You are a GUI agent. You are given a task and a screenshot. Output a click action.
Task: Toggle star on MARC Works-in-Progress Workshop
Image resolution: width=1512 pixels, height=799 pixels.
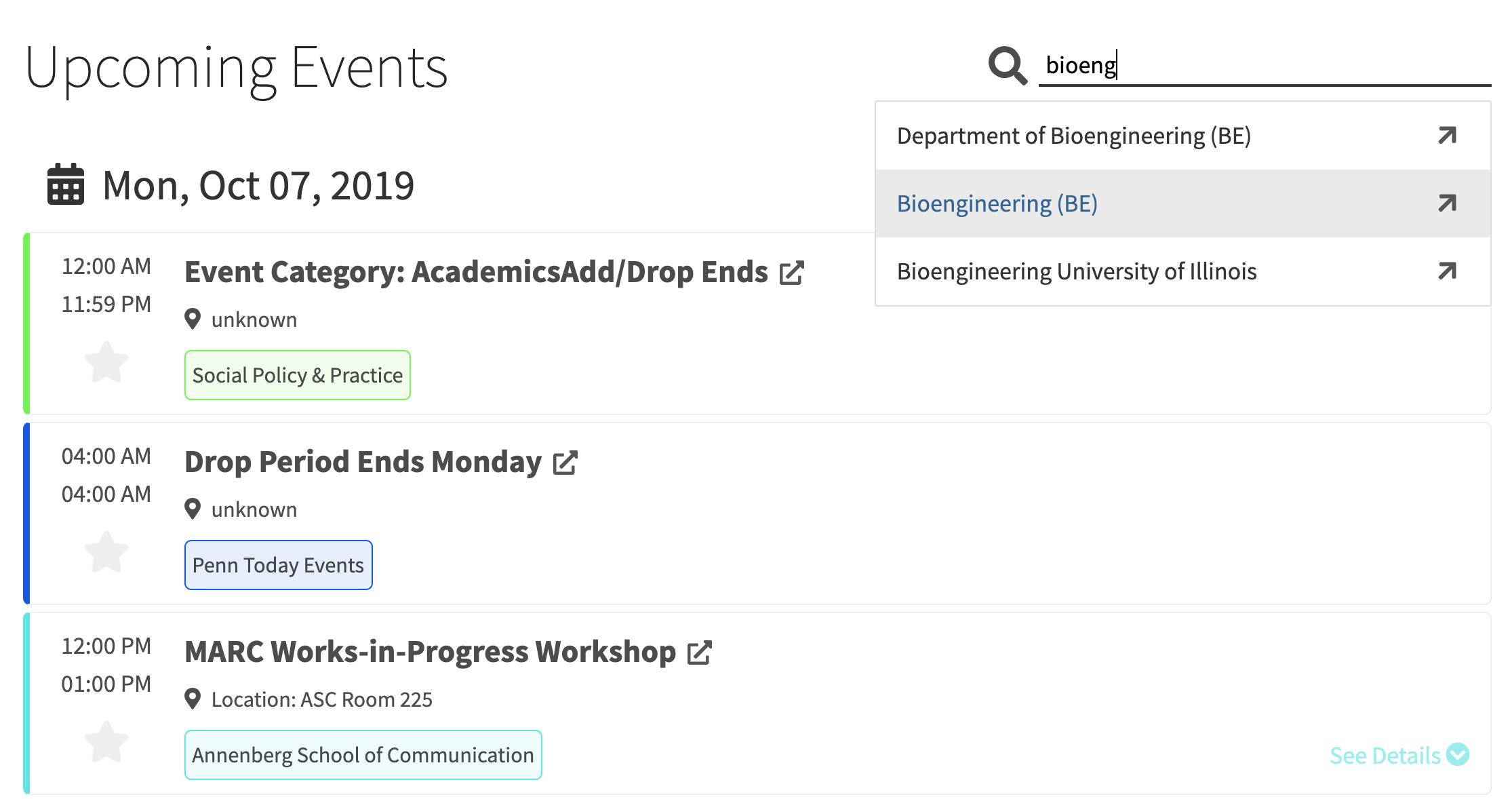coord(106,741)
